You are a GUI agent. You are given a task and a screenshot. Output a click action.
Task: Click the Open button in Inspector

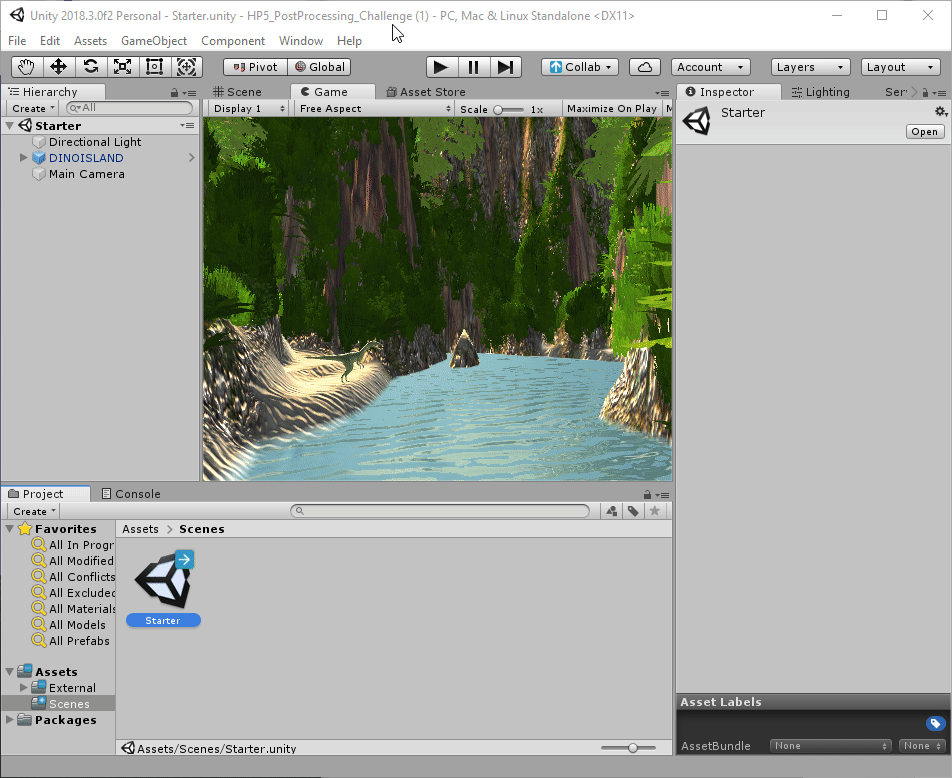pyautogui.click(x=924, y=132)
